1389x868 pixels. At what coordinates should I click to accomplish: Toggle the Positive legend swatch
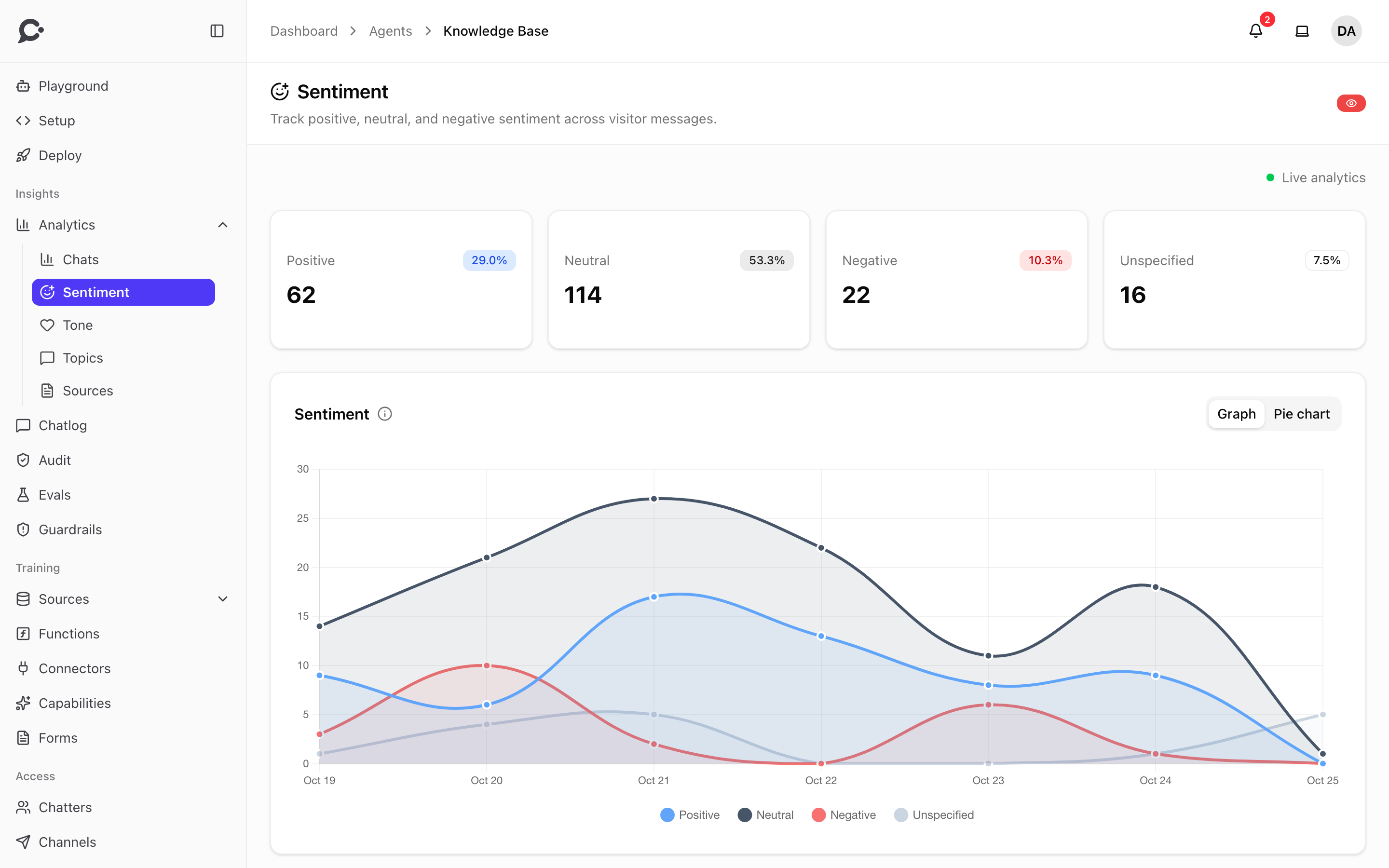(667, 814)
